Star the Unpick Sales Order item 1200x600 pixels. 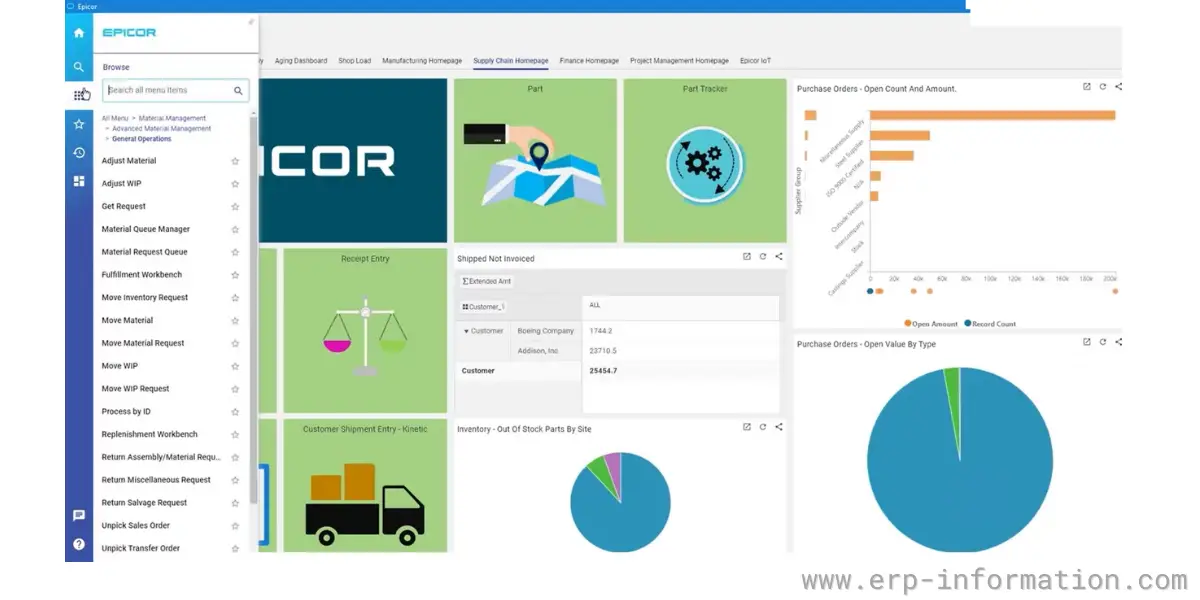click(x=235, y=526)
